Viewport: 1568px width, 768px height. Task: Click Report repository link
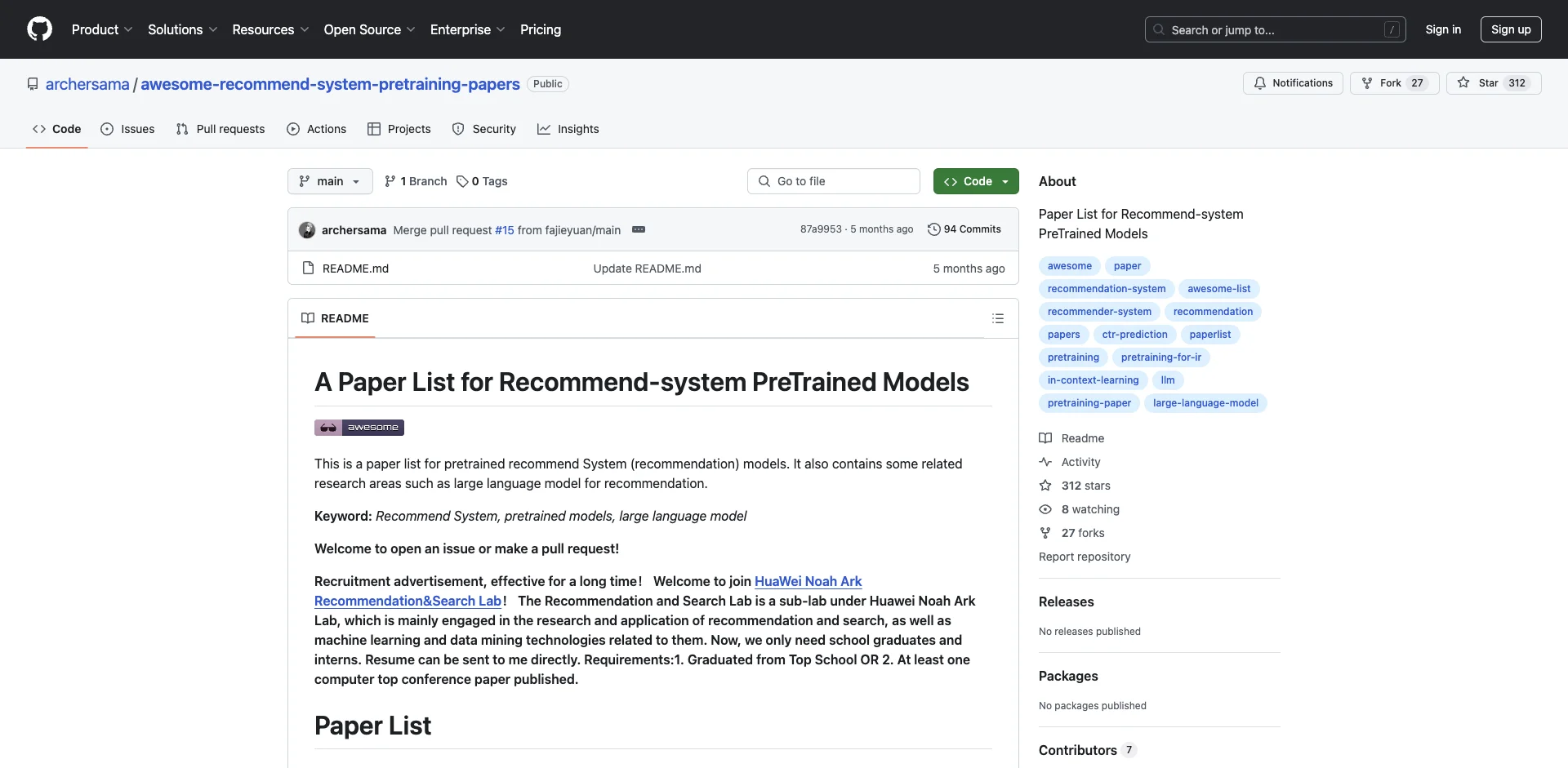1085,557
